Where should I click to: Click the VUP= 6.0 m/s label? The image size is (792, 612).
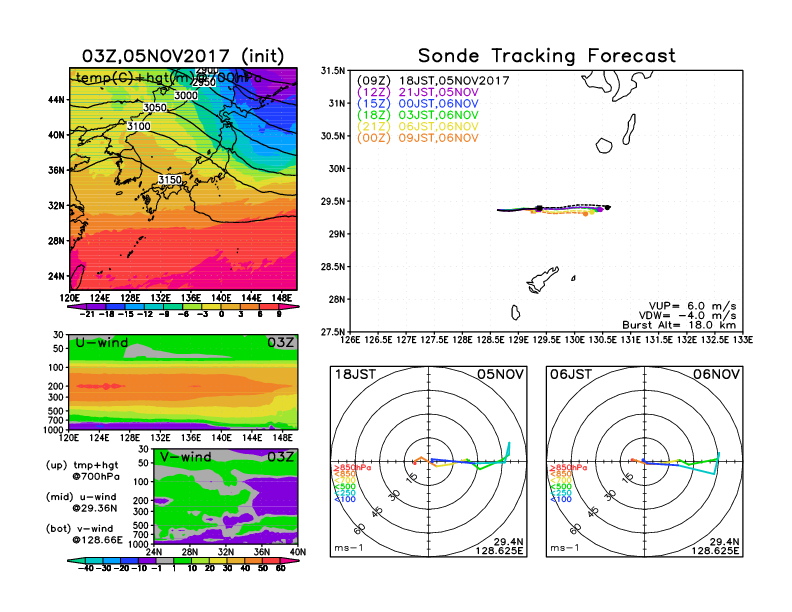[x=688, y=300]
